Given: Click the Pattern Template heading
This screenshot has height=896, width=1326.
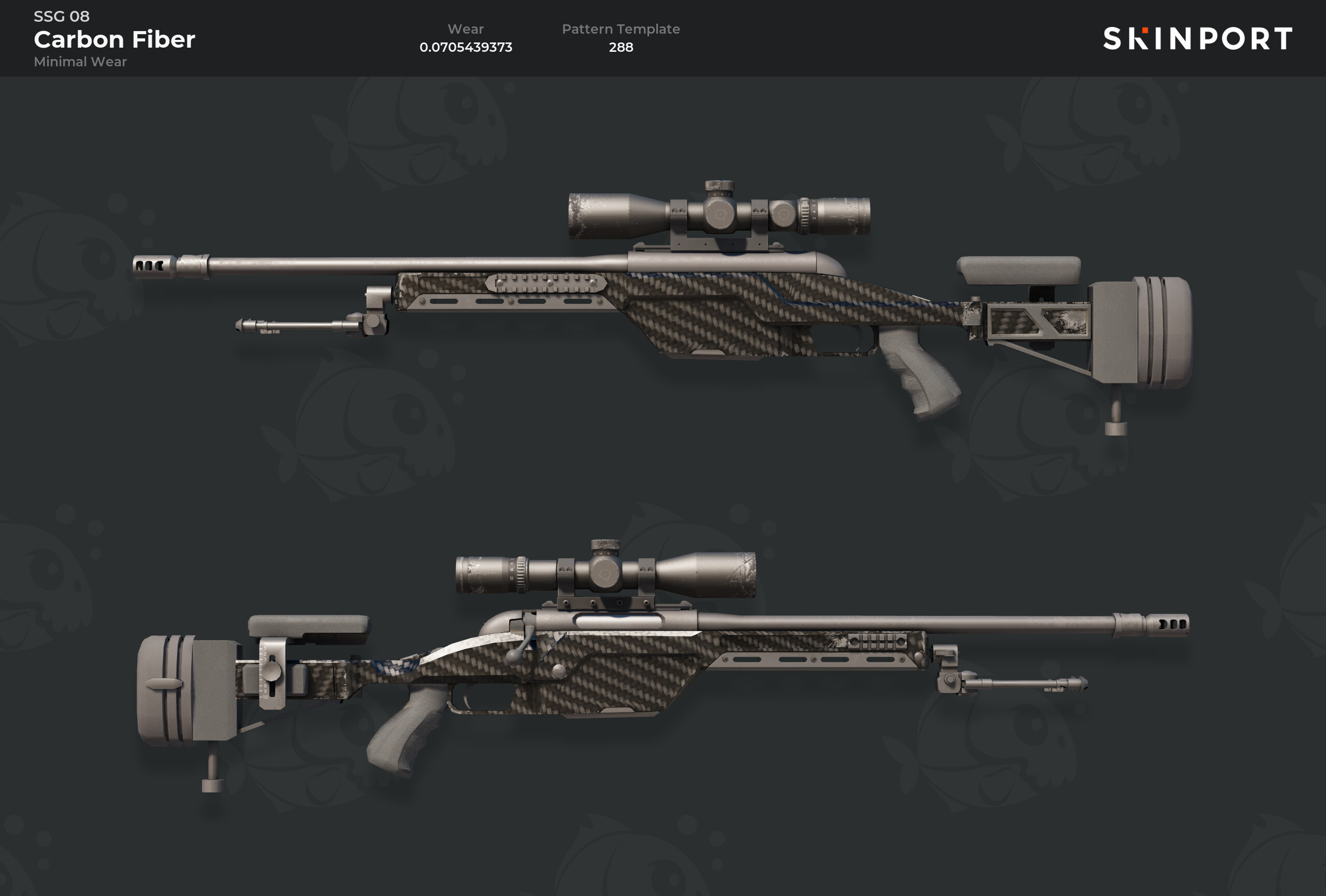Looking at the screenshot, I should point(621,29).
